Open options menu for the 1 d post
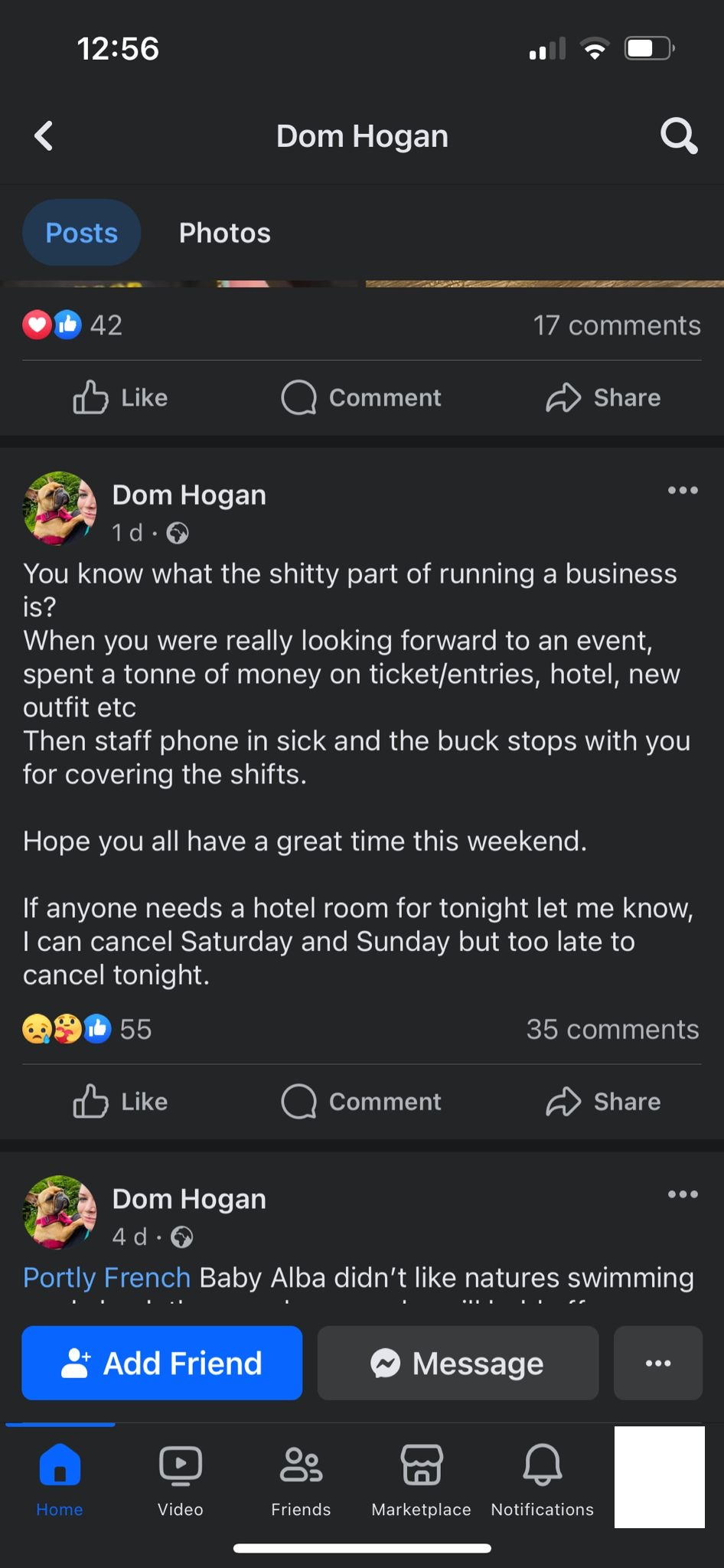This screenshot has height=1568, width=724. pyautogui.click(x=683, y=491)
